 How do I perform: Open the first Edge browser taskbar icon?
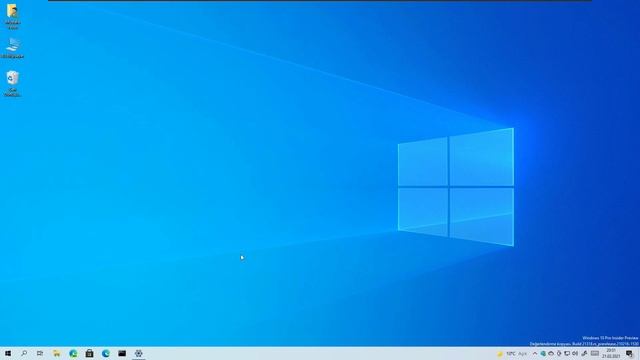pos(73,353)
